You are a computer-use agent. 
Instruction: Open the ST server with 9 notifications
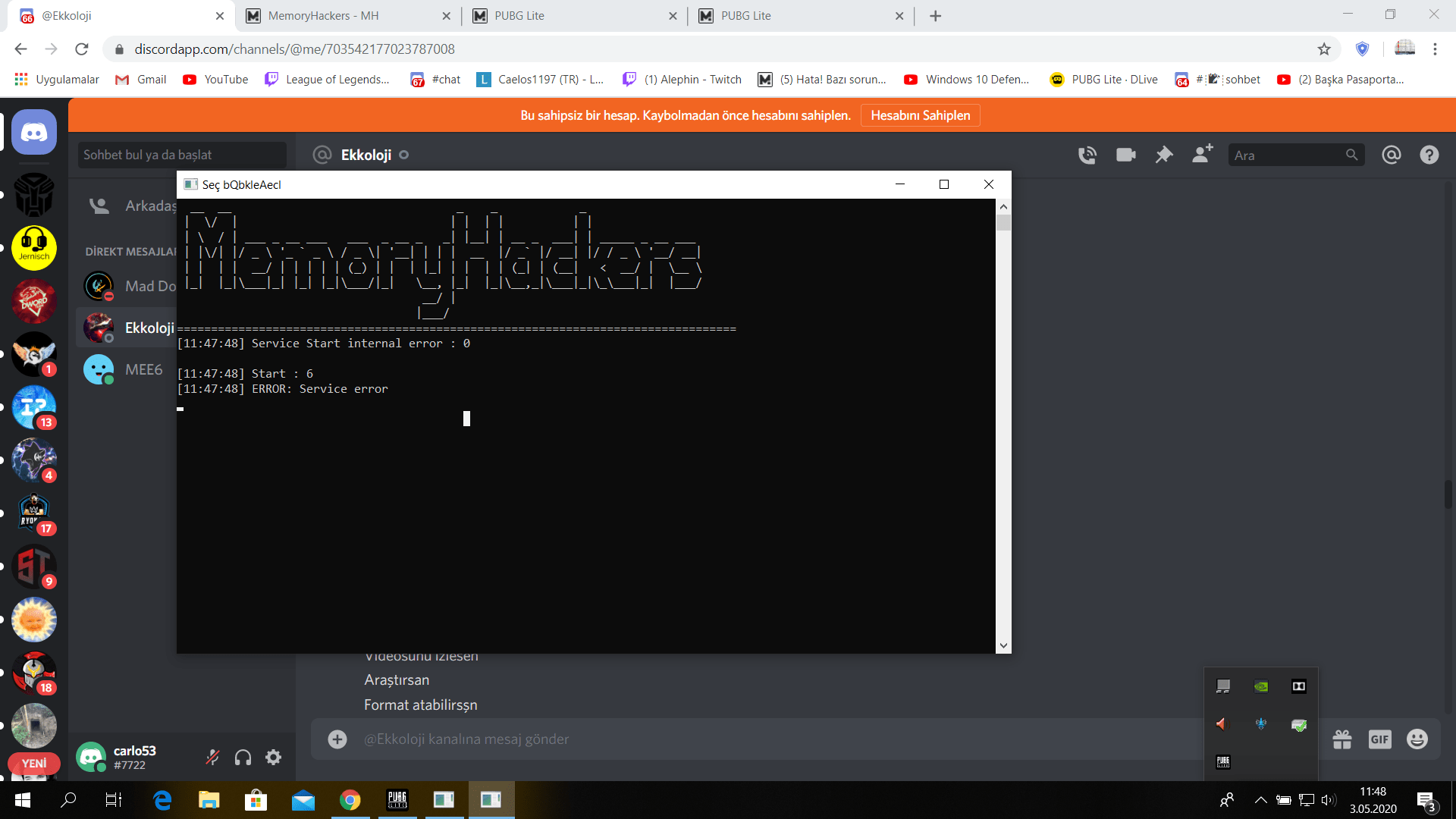tap(34, 566)
